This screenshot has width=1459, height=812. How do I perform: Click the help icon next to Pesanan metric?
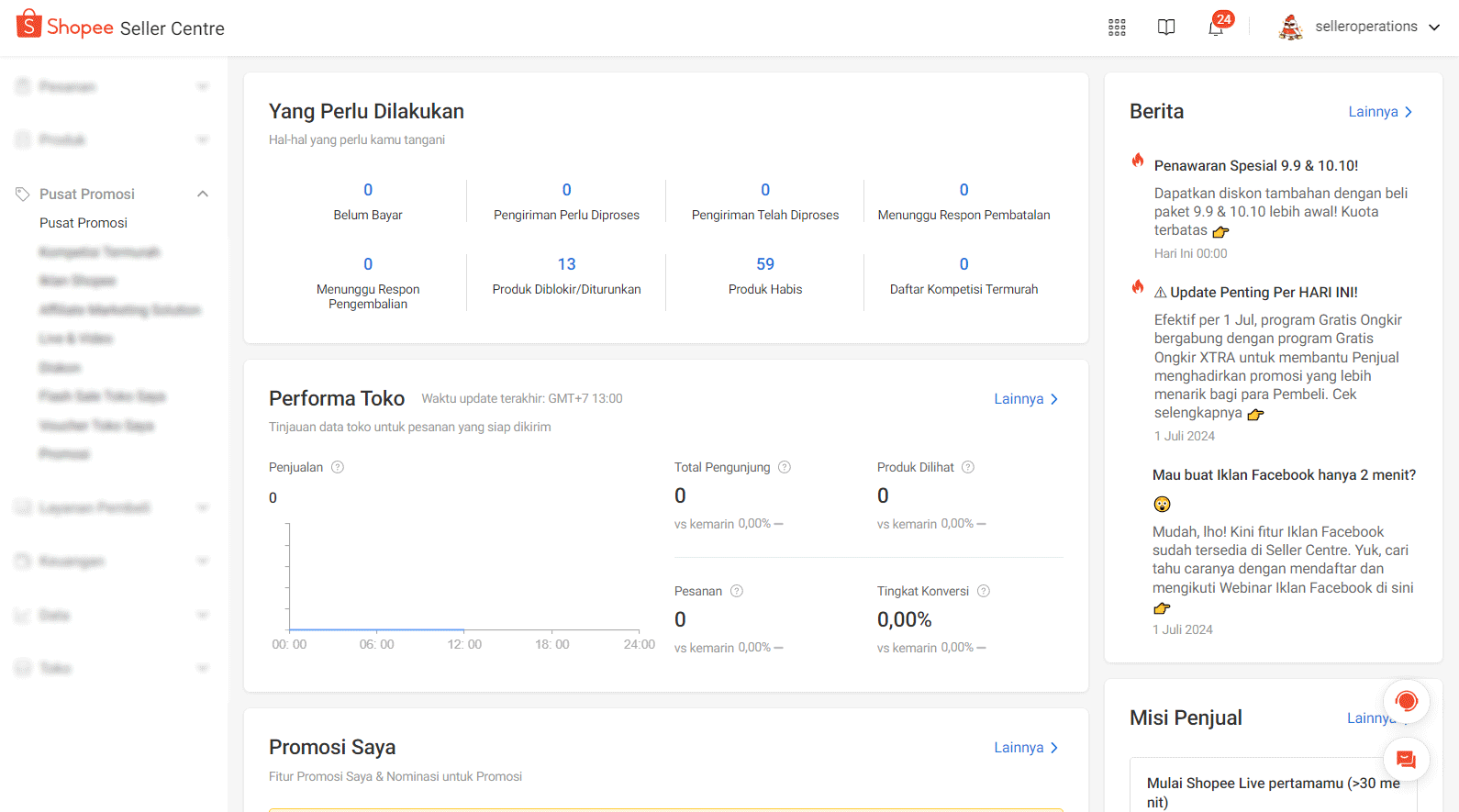(x=737, y=591)
